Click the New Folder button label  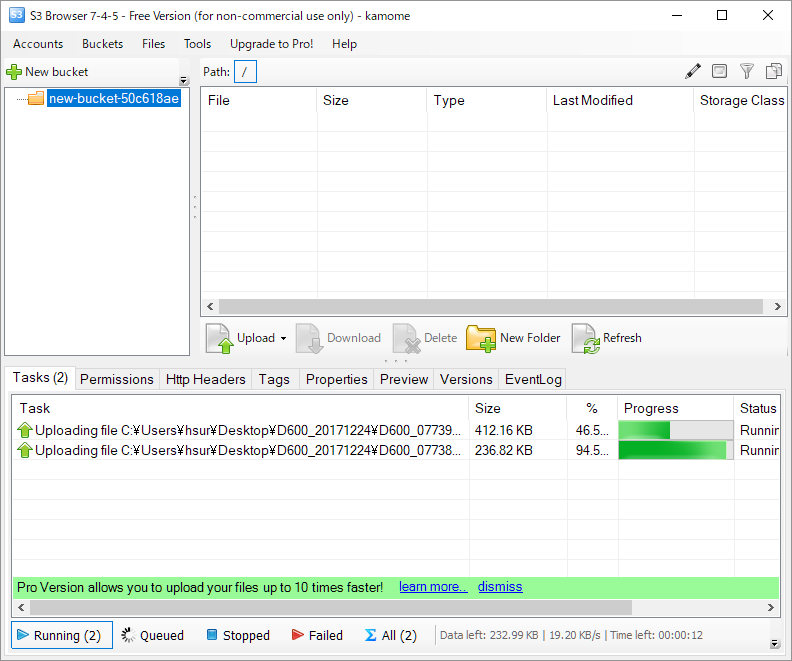click(x=530, y=338)
